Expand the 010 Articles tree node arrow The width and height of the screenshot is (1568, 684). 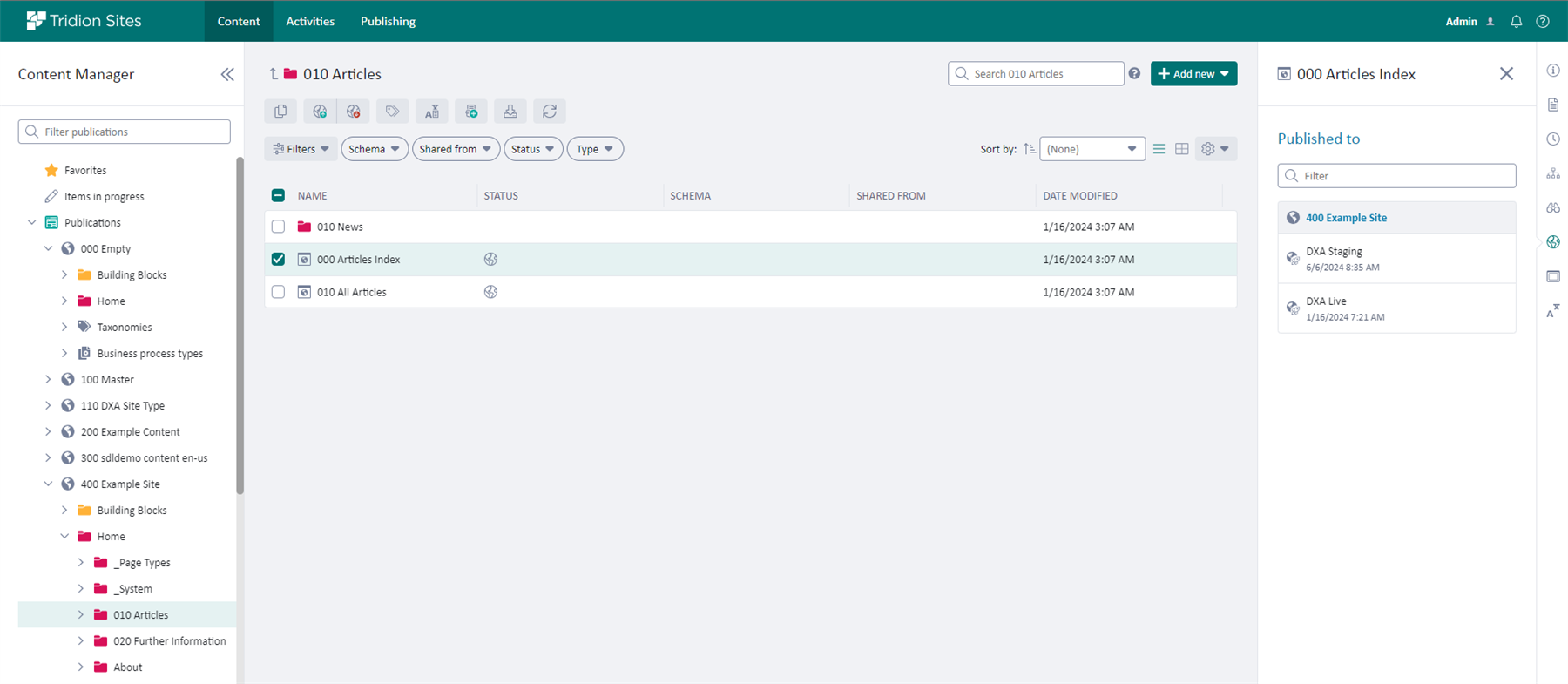pos(81,615)
